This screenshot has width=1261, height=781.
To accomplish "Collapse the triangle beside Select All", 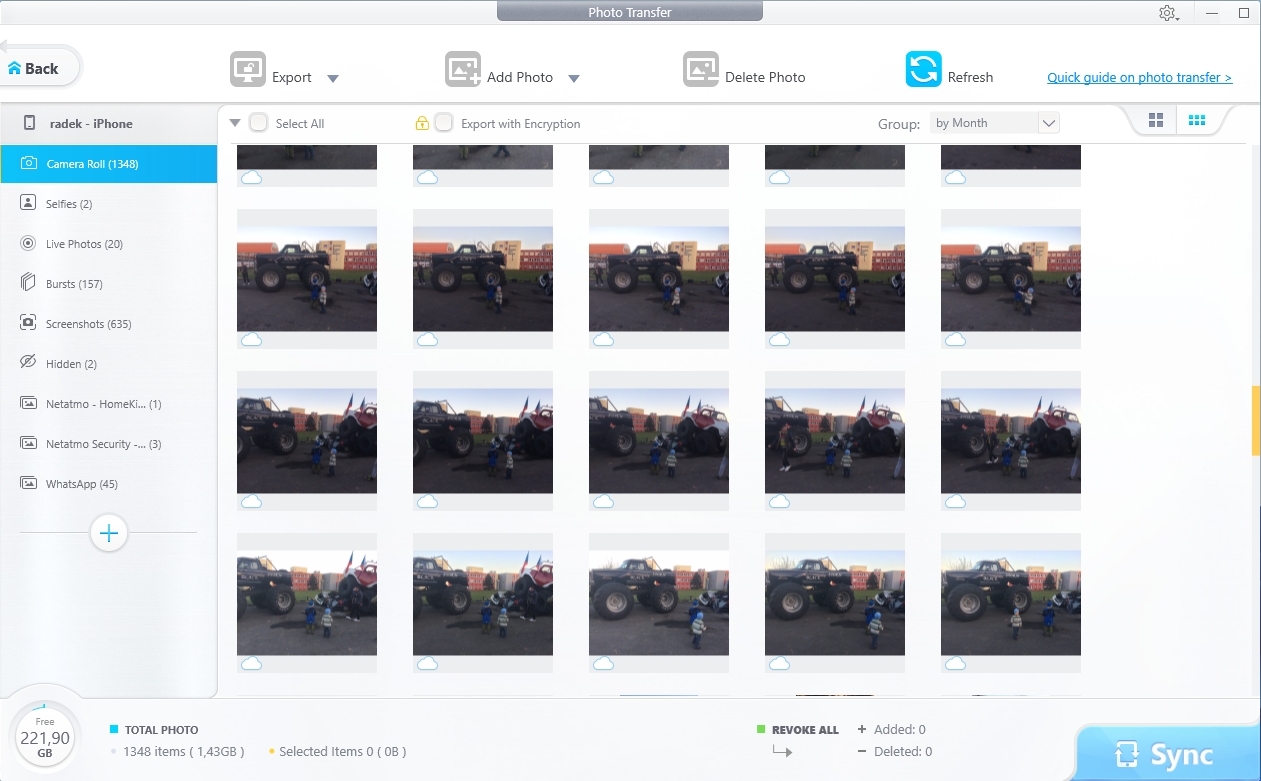I will coord(235,123).
